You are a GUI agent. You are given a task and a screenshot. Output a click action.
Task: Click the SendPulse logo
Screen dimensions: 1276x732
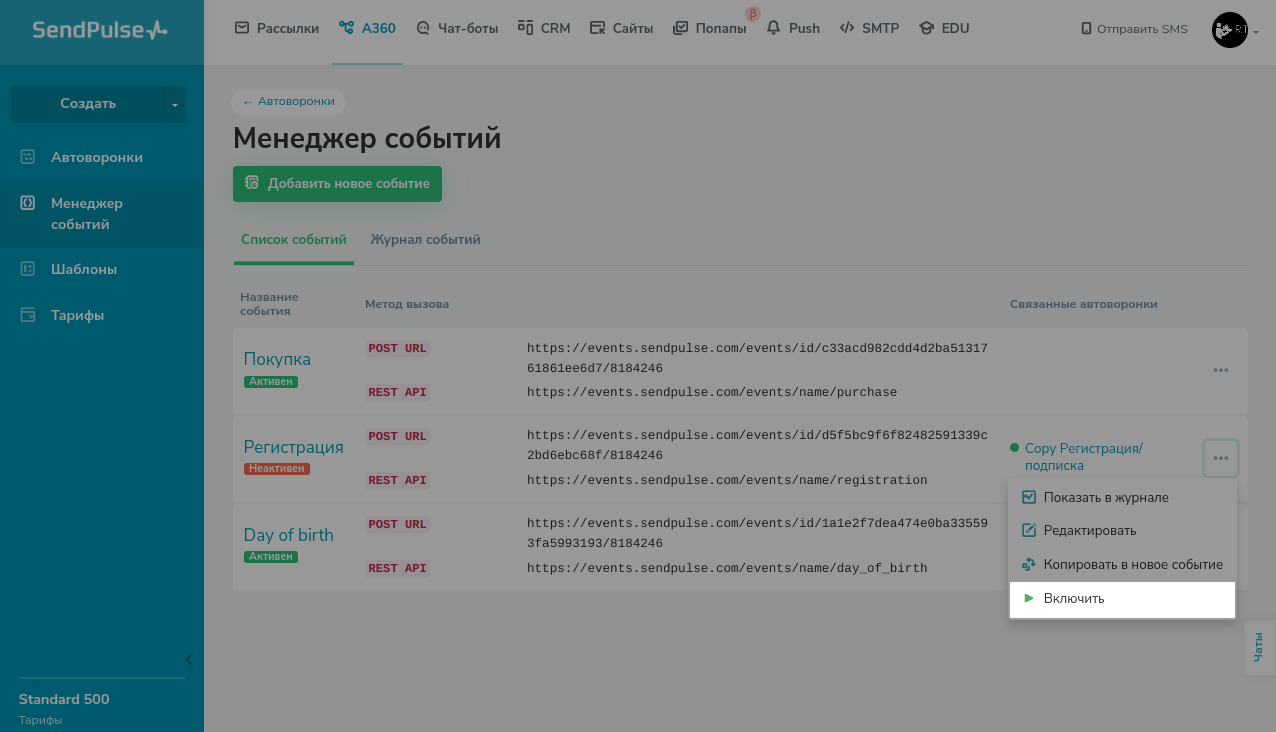100,30
